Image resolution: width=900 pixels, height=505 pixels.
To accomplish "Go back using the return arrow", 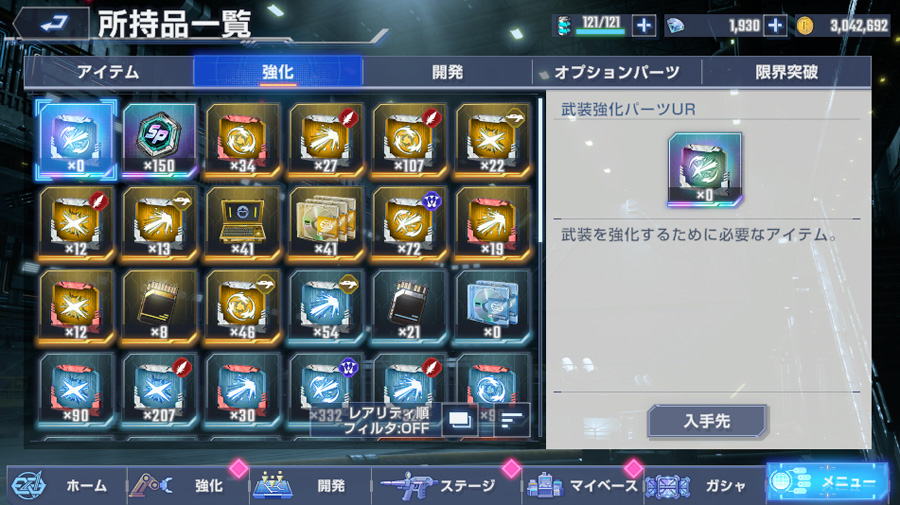I will coord(53,24).
